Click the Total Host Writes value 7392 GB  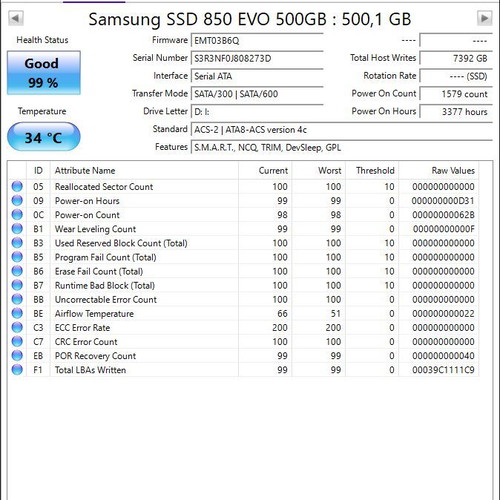click(x=456, y=58)
